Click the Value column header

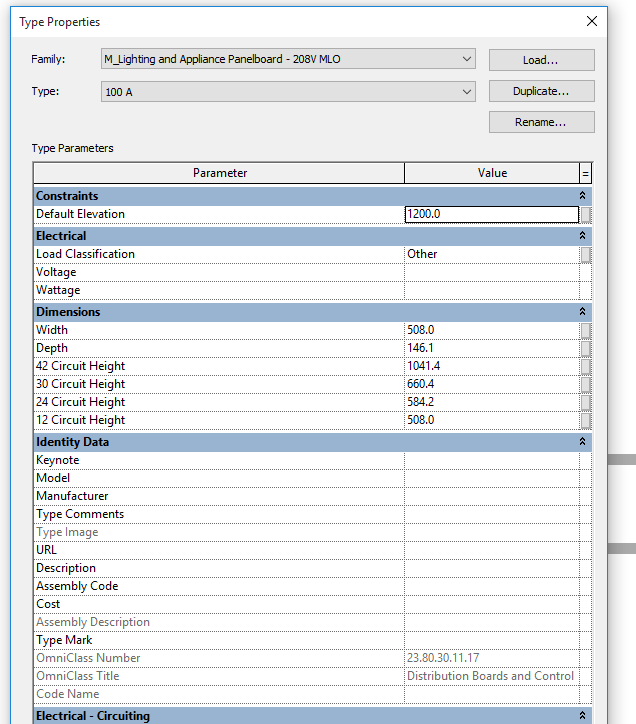[492, 173]
